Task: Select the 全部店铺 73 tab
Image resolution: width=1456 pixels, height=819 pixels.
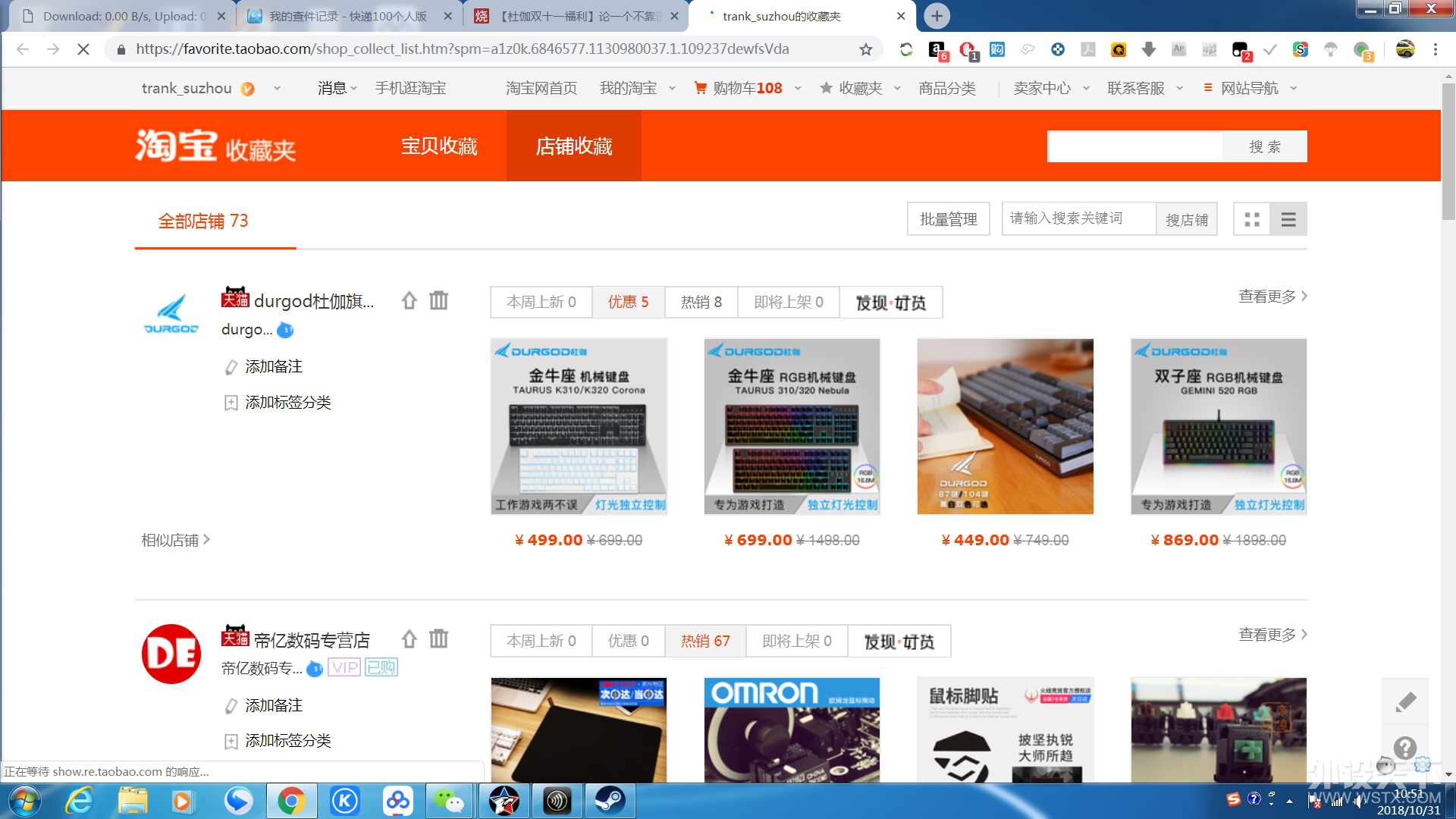Action: 203,221
